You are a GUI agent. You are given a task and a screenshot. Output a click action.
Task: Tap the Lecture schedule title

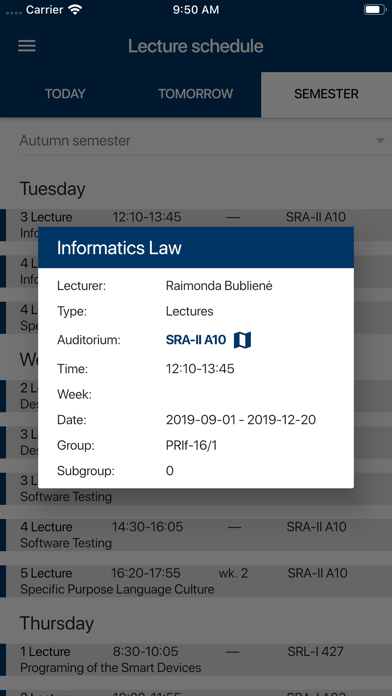196,46
